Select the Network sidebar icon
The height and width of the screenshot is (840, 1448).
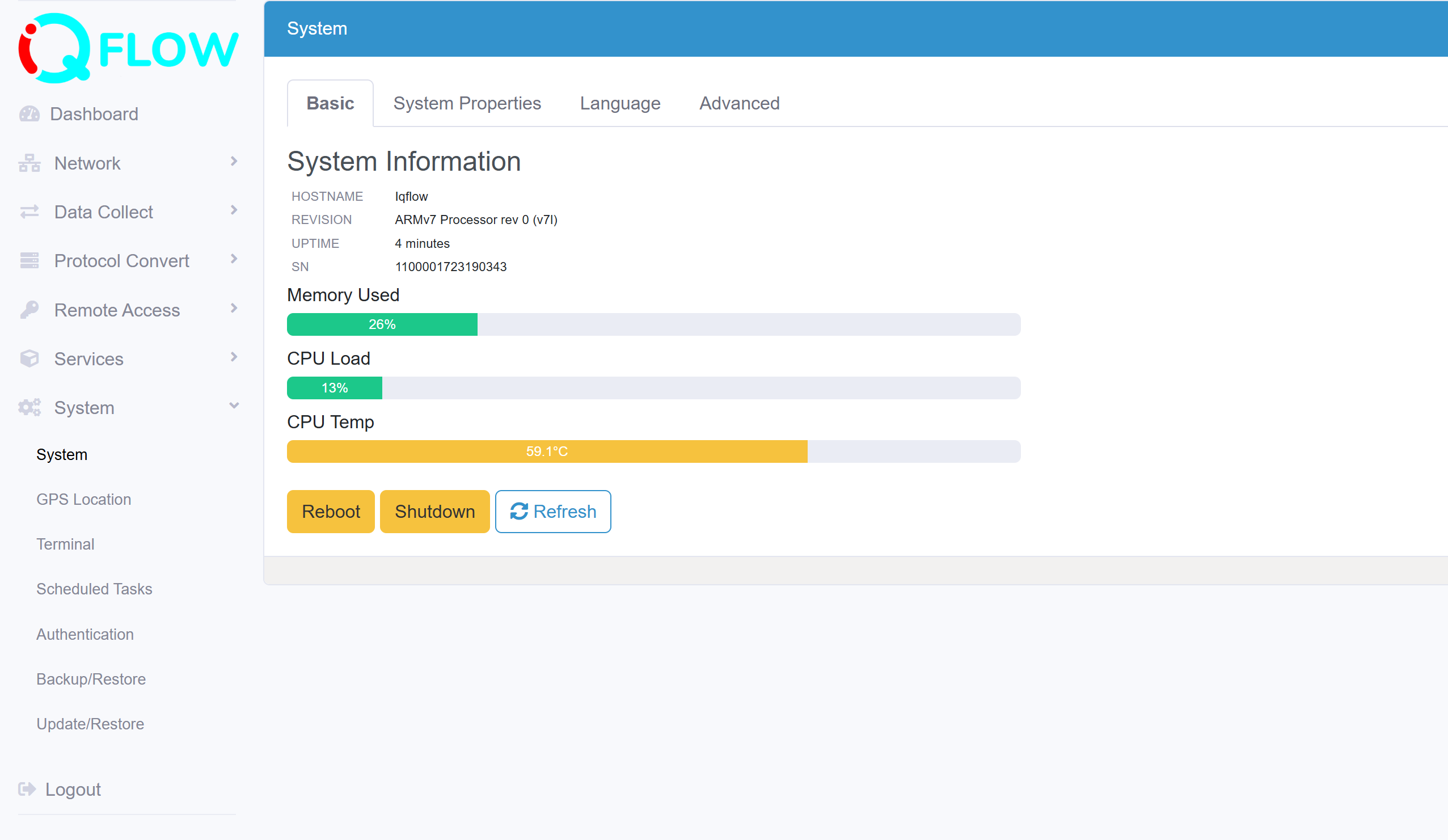coord(29,163)
